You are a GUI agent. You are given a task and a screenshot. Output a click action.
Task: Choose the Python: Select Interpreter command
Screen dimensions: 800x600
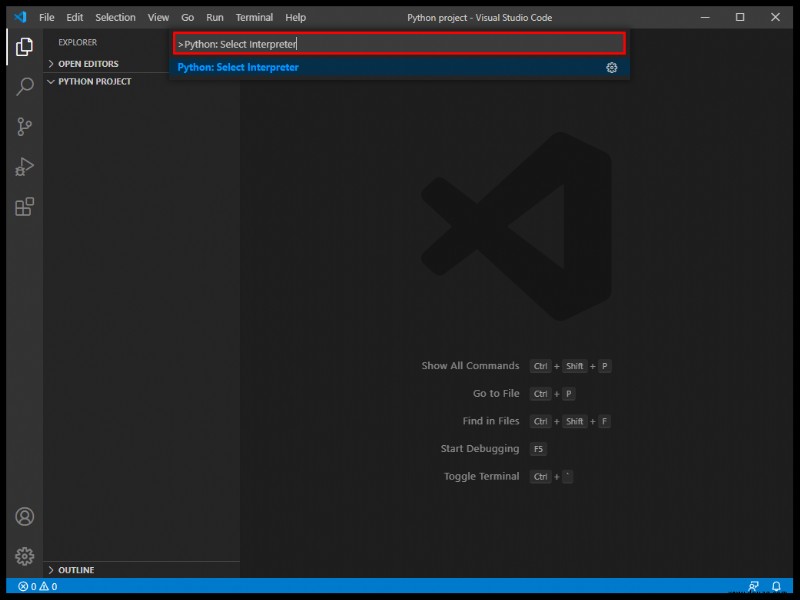399,67
